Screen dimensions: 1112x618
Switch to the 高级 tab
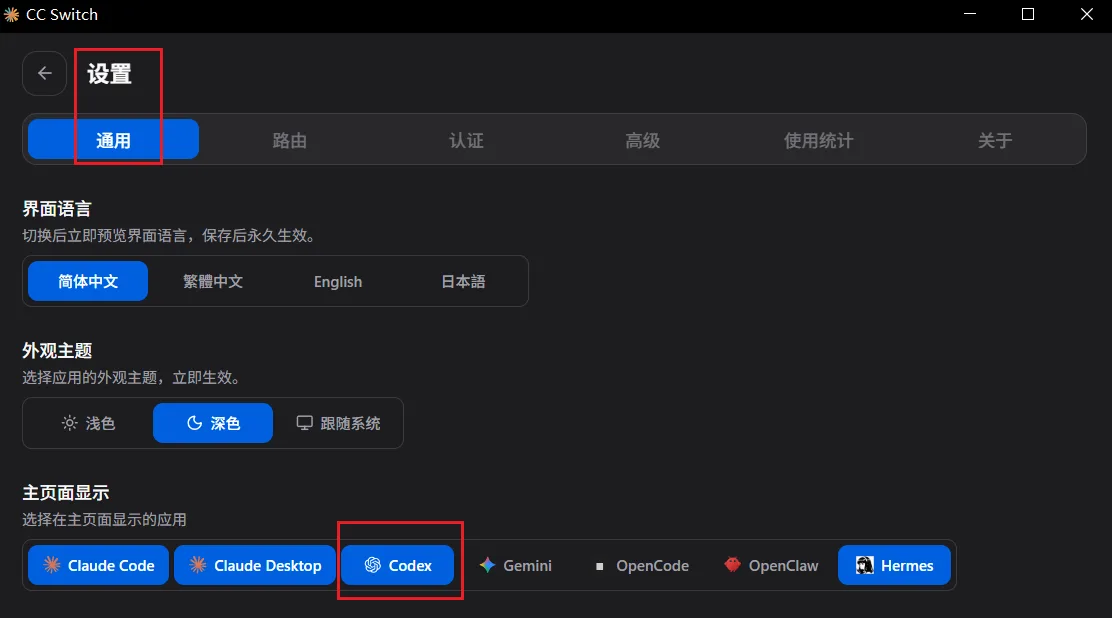(643, 140)
